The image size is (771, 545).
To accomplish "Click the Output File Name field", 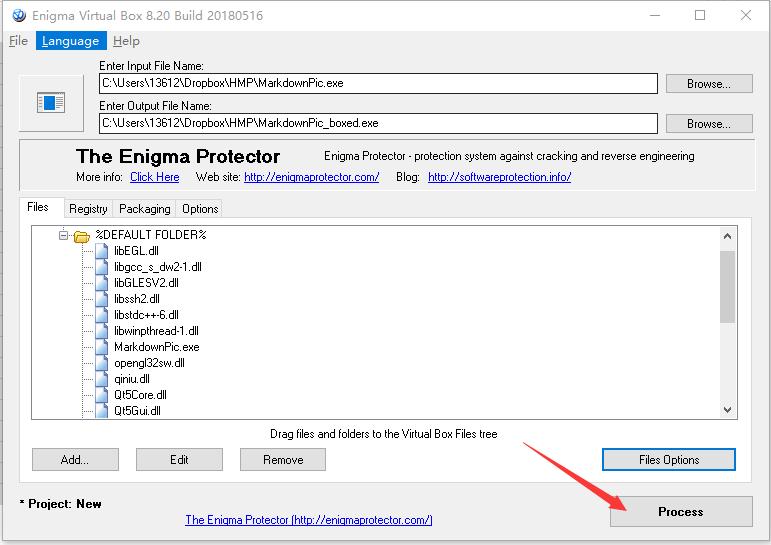I will pyautogui.click(x=378, y=123).
